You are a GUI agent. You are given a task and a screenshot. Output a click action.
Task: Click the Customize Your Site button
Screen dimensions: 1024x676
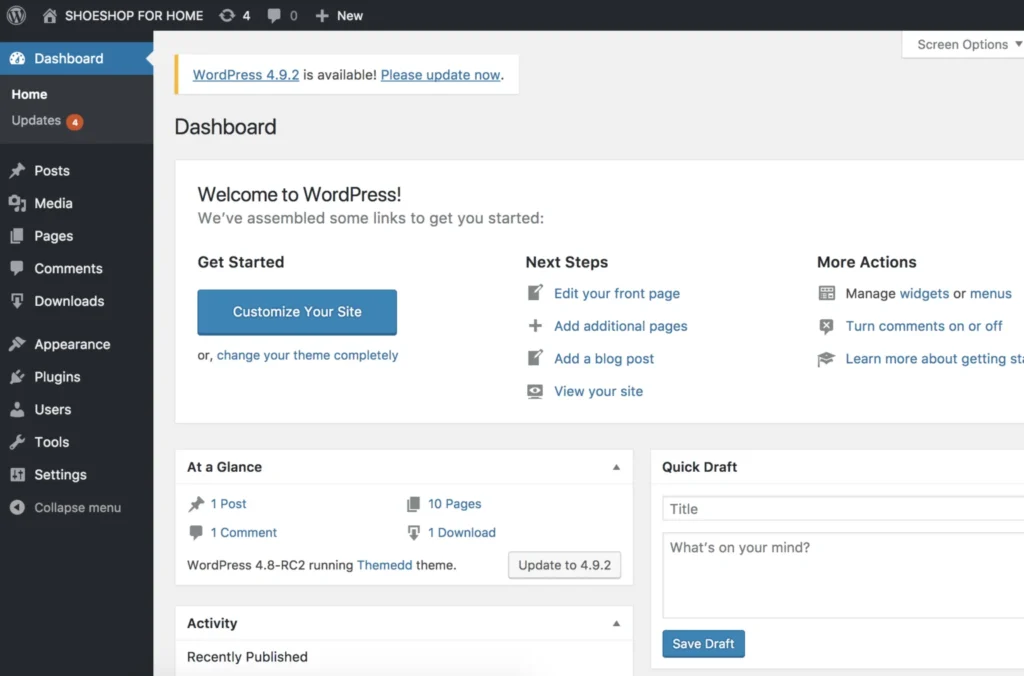tap(297, 312)
